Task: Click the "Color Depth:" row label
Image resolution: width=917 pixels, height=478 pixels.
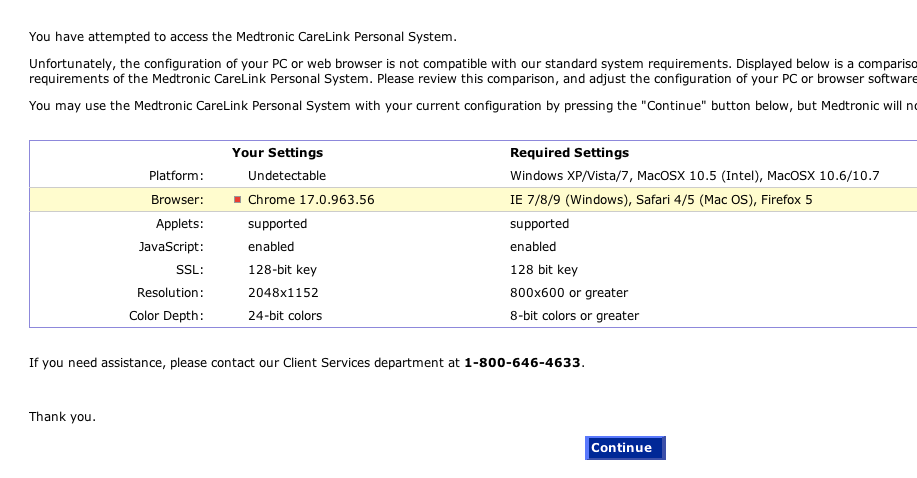Action: (166, 316)
